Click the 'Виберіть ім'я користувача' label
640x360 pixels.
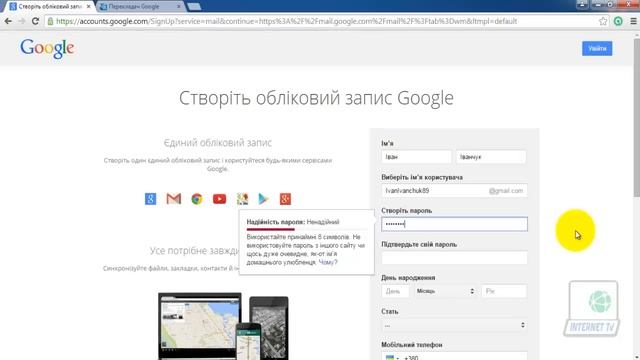[x=422, y=177]
